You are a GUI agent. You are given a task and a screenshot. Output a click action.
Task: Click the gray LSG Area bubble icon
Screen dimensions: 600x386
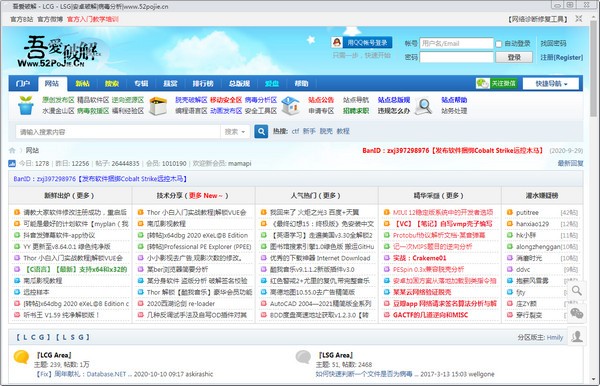(303, 357)
